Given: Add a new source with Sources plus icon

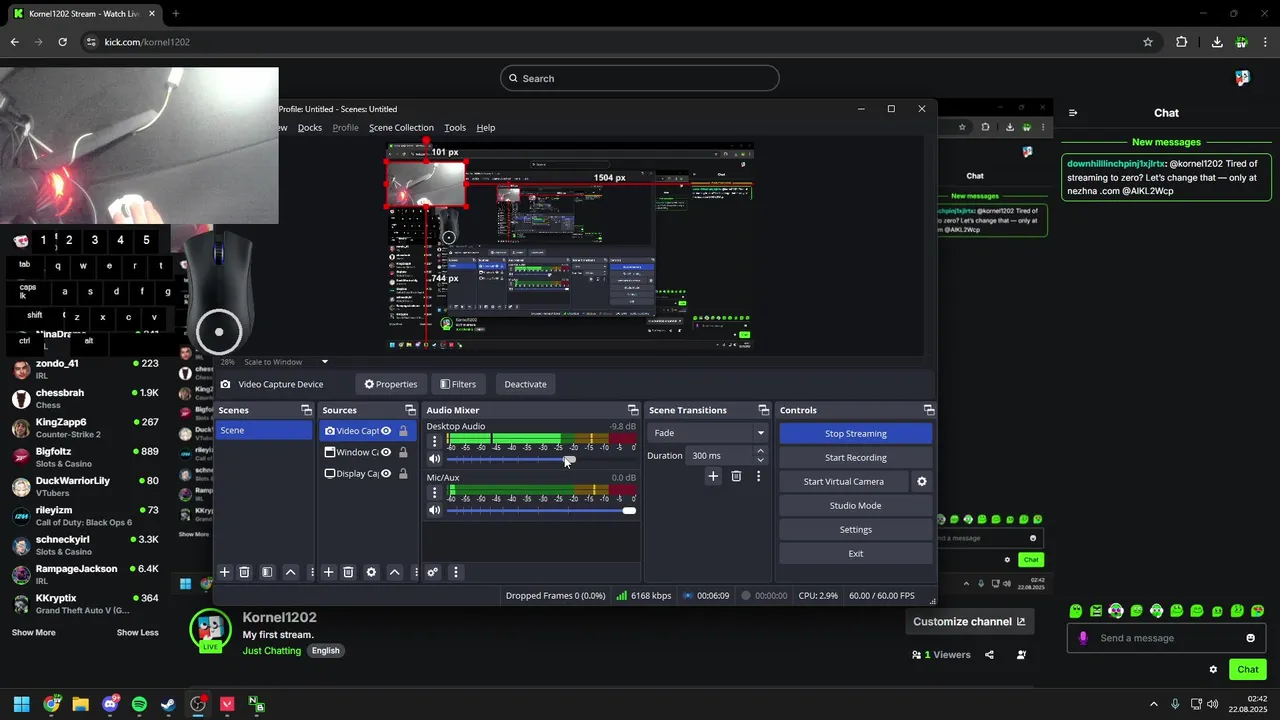Looking at the screenshot, I should pyautogui.click(x=328, y=572).
